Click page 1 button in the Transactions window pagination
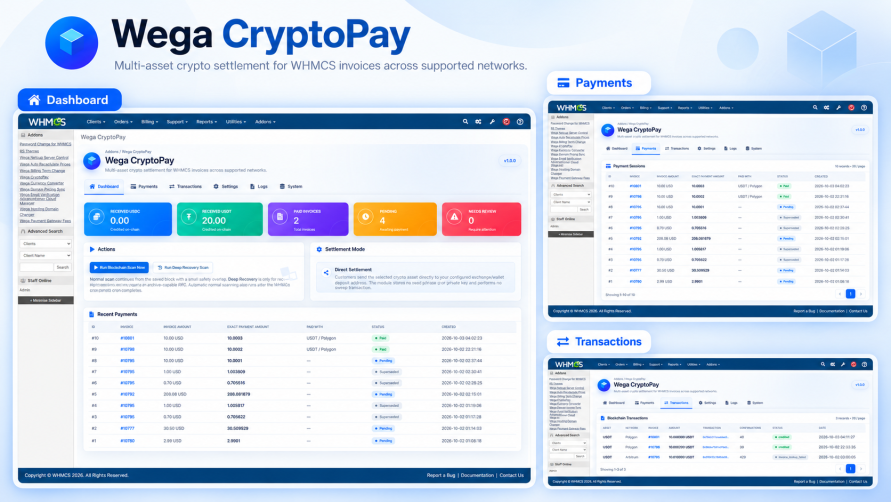 coord(850,468)
